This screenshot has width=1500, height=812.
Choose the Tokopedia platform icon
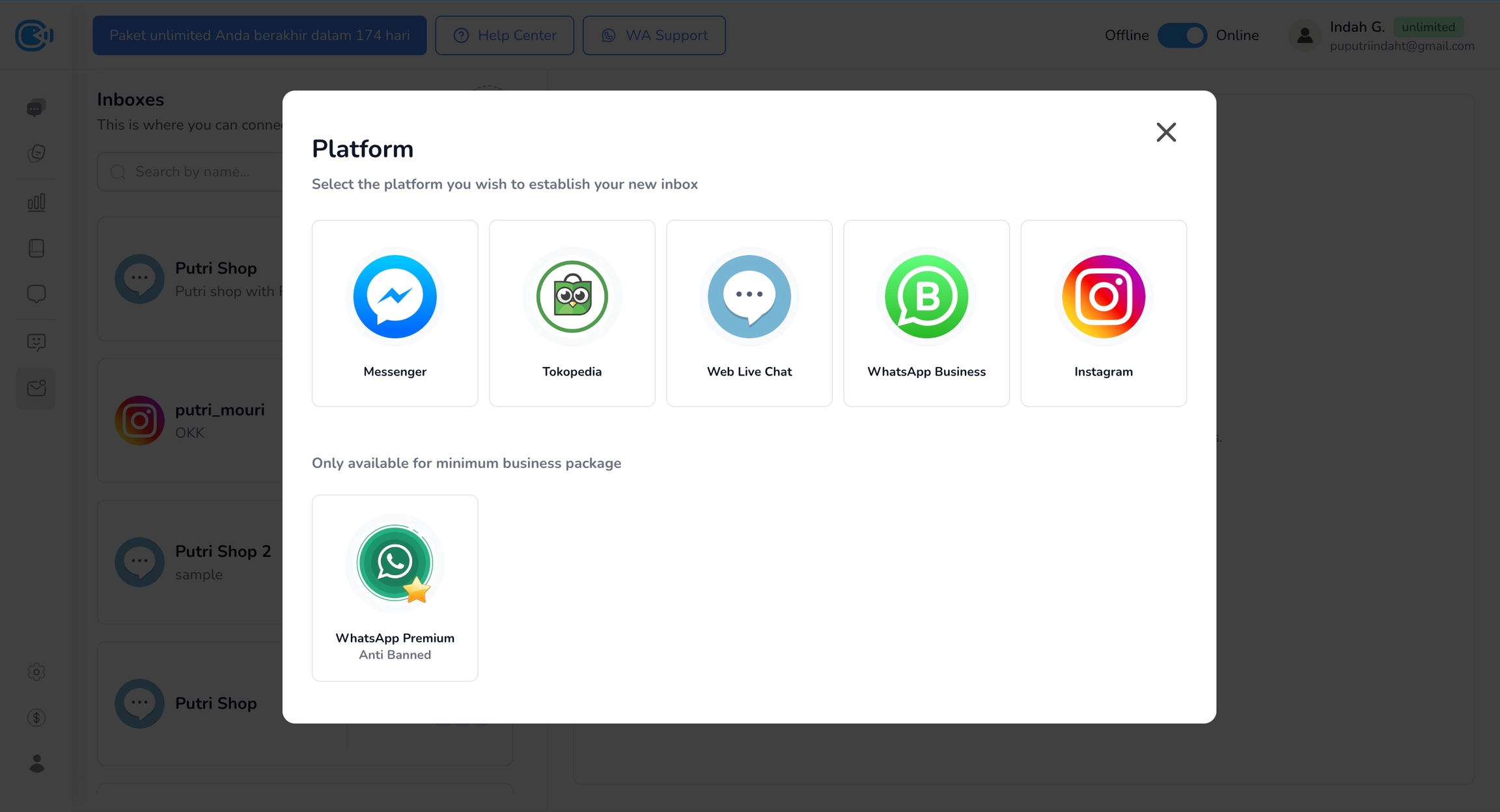[x=572, y=297]
